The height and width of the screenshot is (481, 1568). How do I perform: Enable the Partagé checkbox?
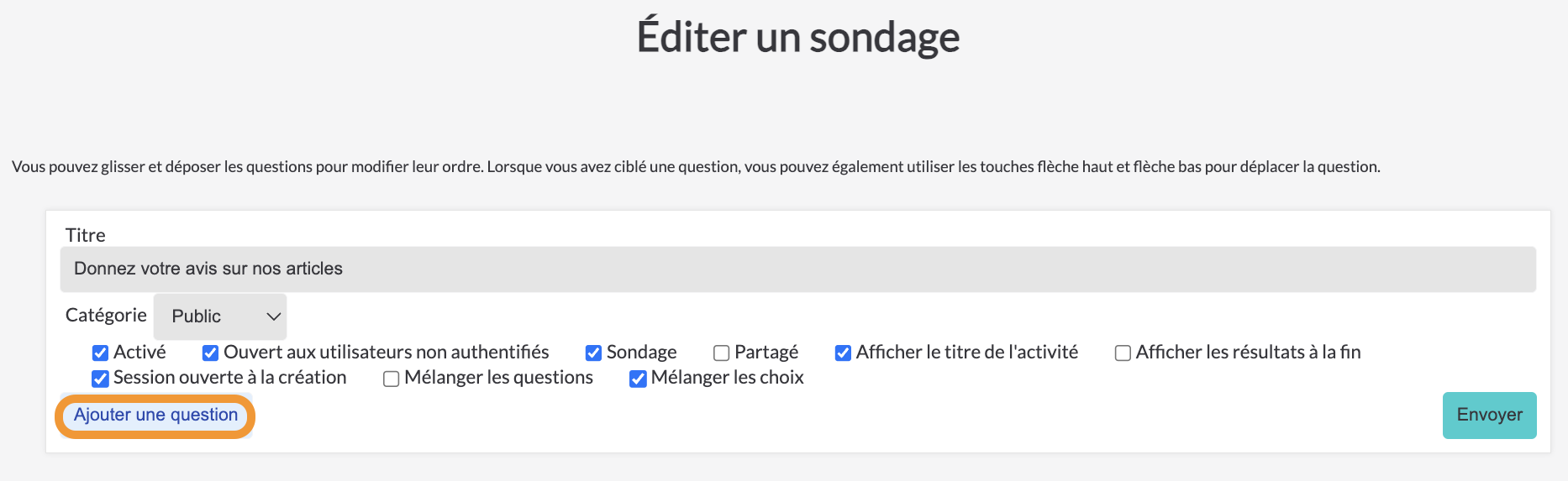pyautogui.click(x=721, y=353)
